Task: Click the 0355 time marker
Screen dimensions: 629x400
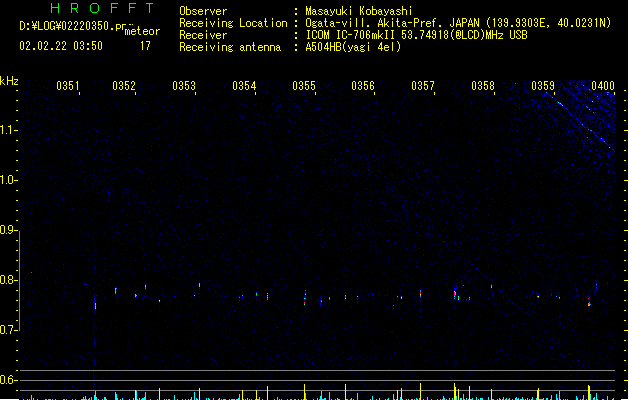Action: [304, 86]
